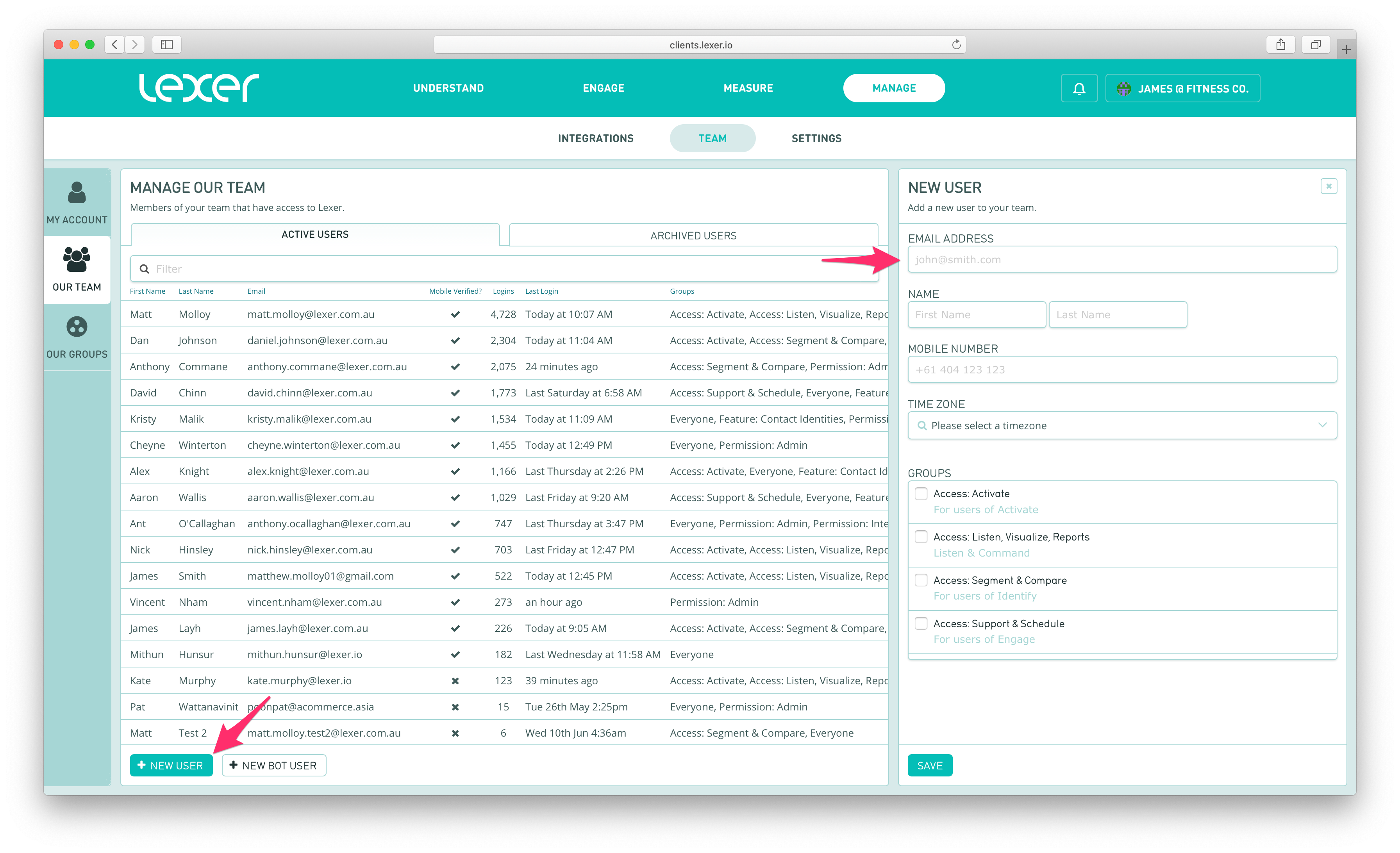
Task: Select james.layh@lexer.com.au row
Action: coord(504,628)
